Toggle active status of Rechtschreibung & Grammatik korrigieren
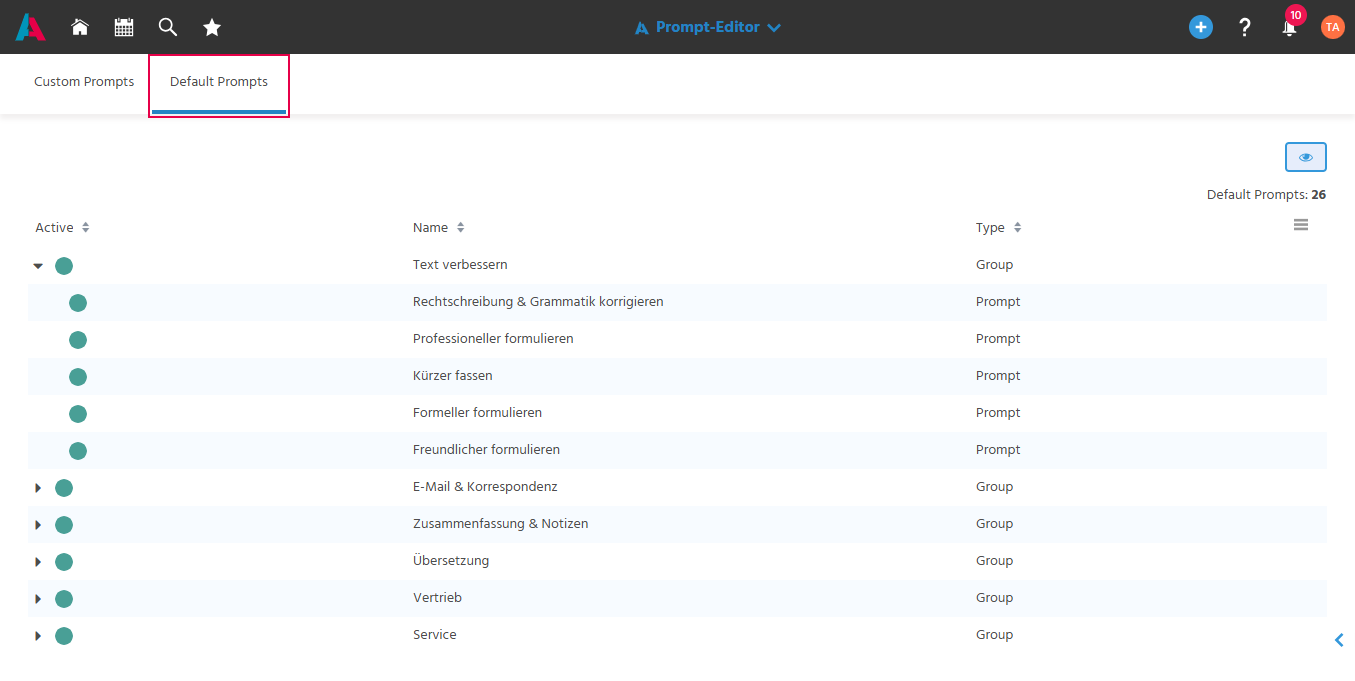Viewport: 1355px width, 681px height. coord(78,303)
